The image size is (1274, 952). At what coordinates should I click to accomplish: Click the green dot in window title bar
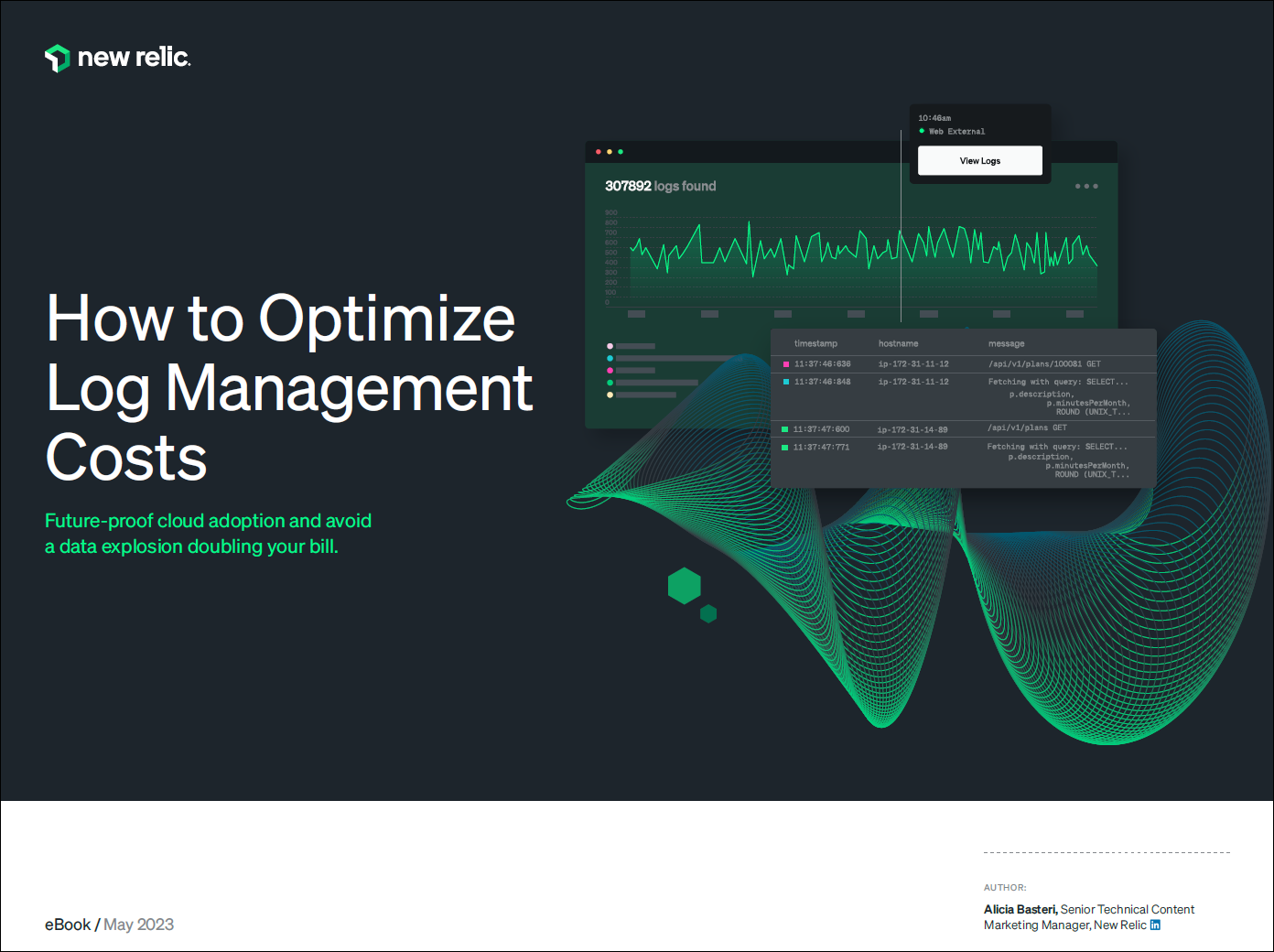point(621,152)
